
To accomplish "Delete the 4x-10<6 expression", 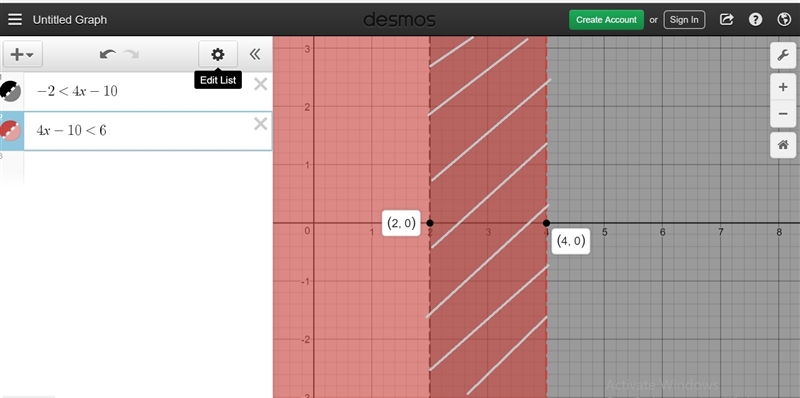I will click(x=261, y=124).
